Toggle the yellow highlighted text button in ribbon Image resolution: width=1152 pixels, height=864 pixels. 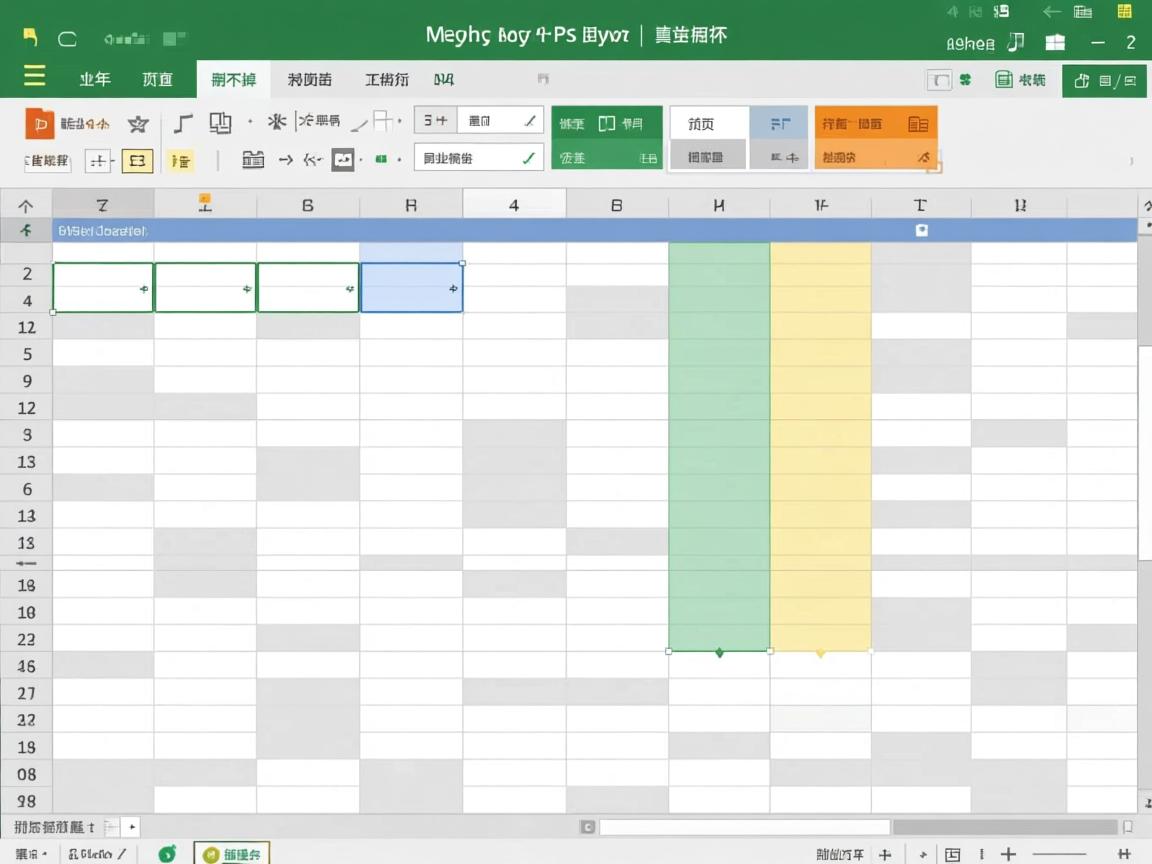181,160
